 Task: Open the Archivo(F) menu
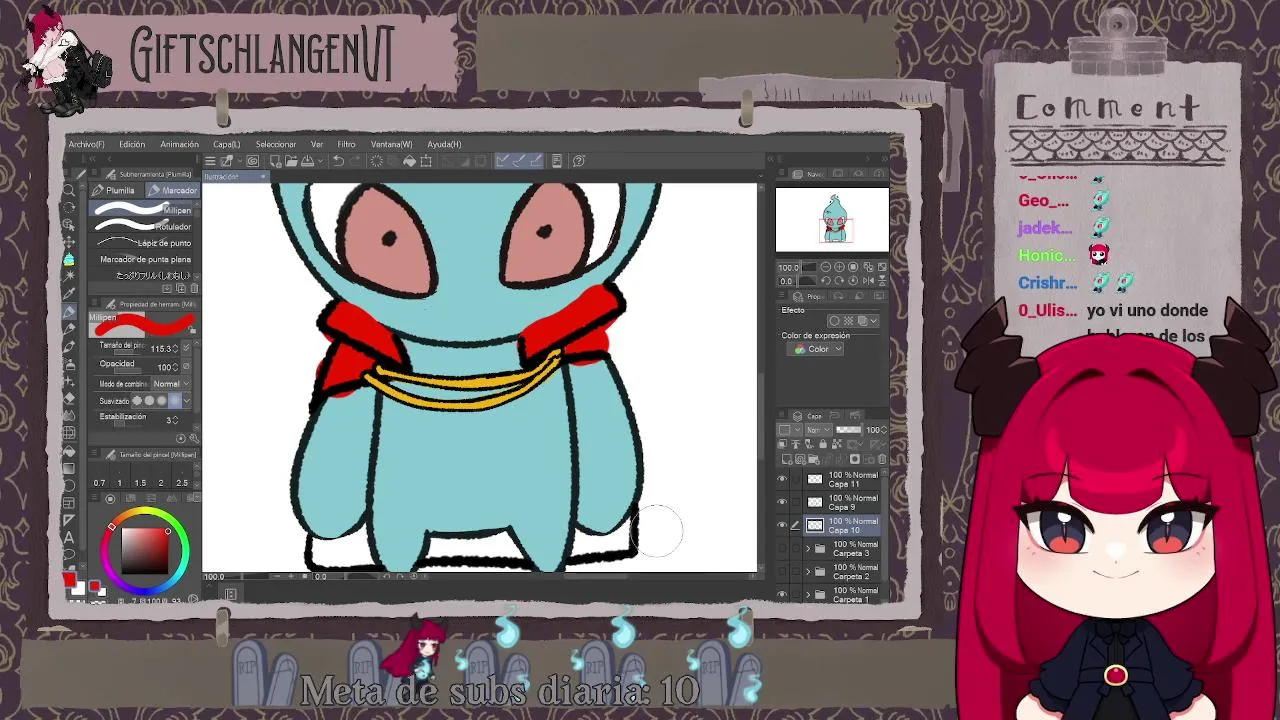(x=86, y=144)
